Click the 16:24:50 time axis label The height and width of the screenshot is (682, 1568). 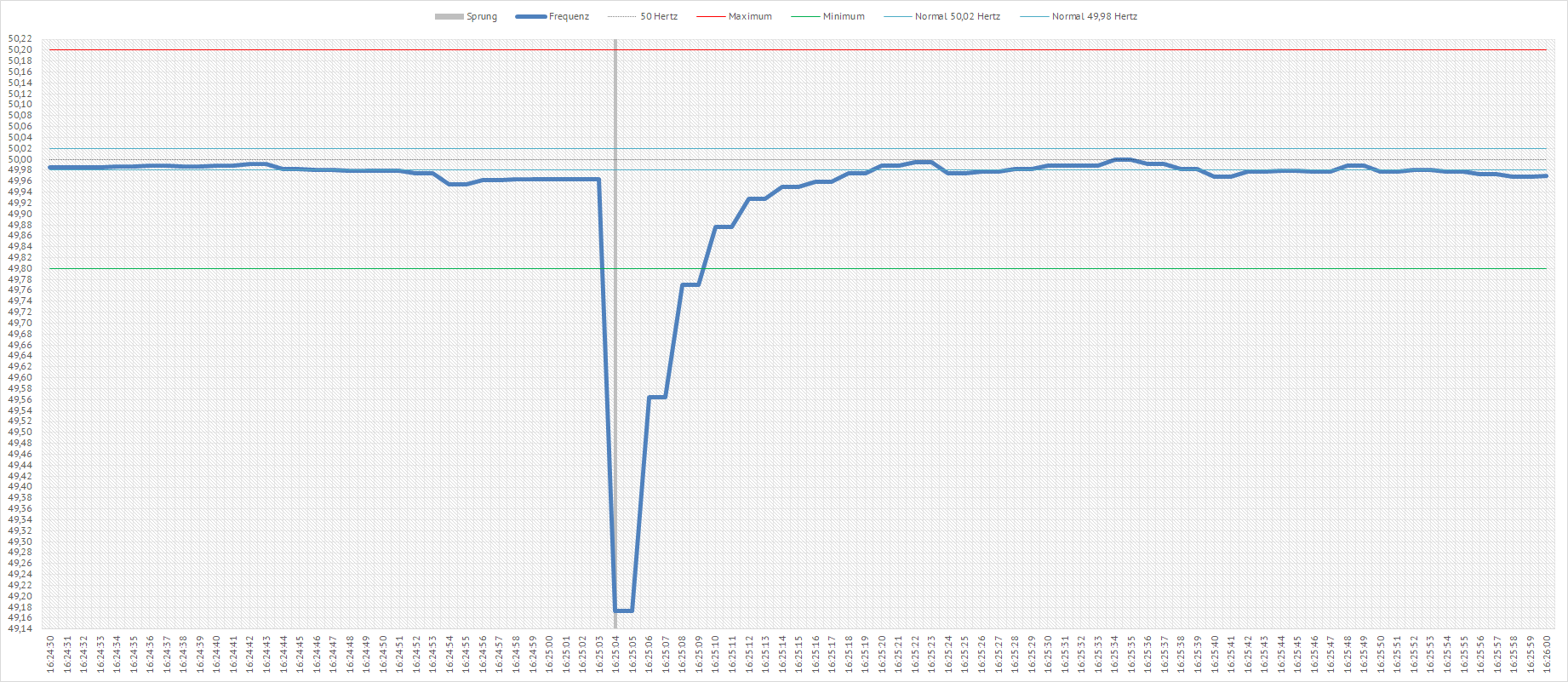[50, 654]
